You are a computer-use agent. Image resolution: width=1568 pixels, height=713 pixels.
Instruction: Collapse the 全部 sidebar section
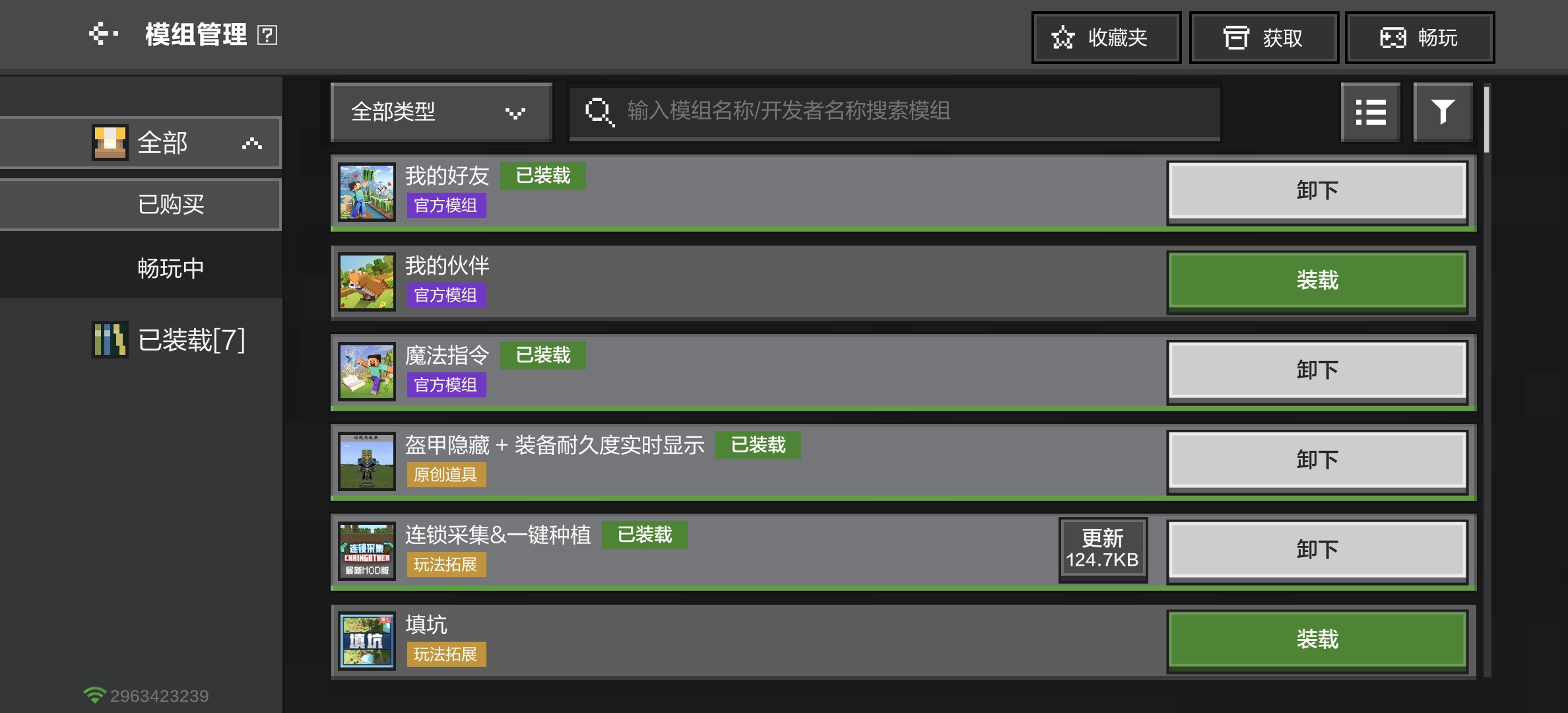(x=251, y=143)
